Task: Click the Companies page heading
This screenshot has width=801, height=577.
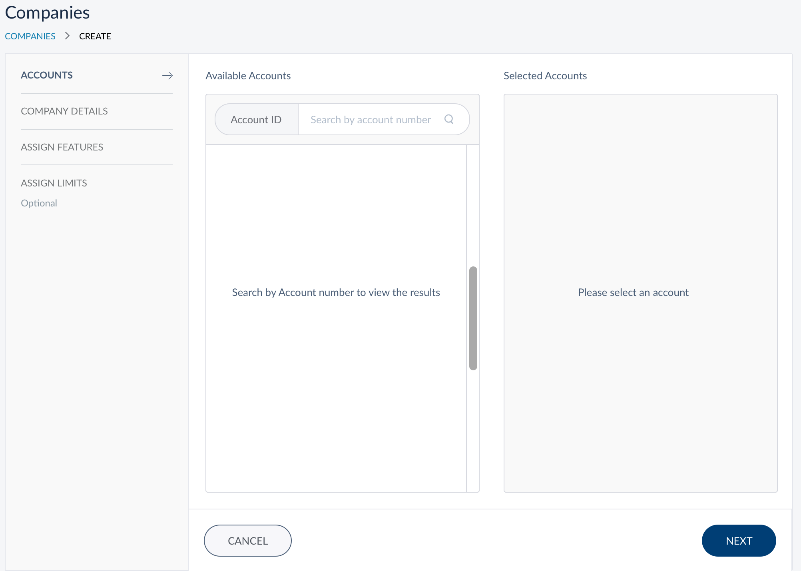Action: click(x=47, y=13)
